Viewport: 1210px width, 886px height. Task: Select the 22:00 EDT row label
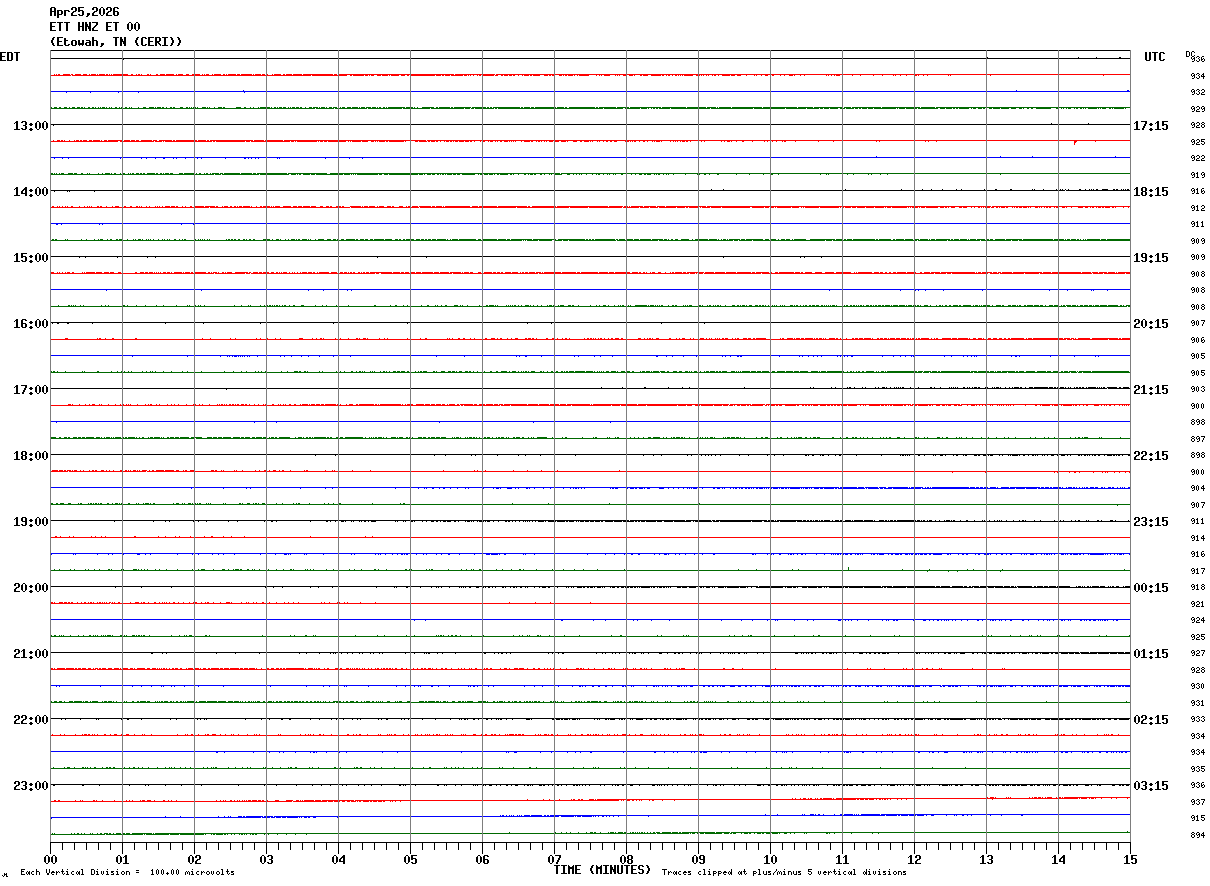(x=30, y=719)
